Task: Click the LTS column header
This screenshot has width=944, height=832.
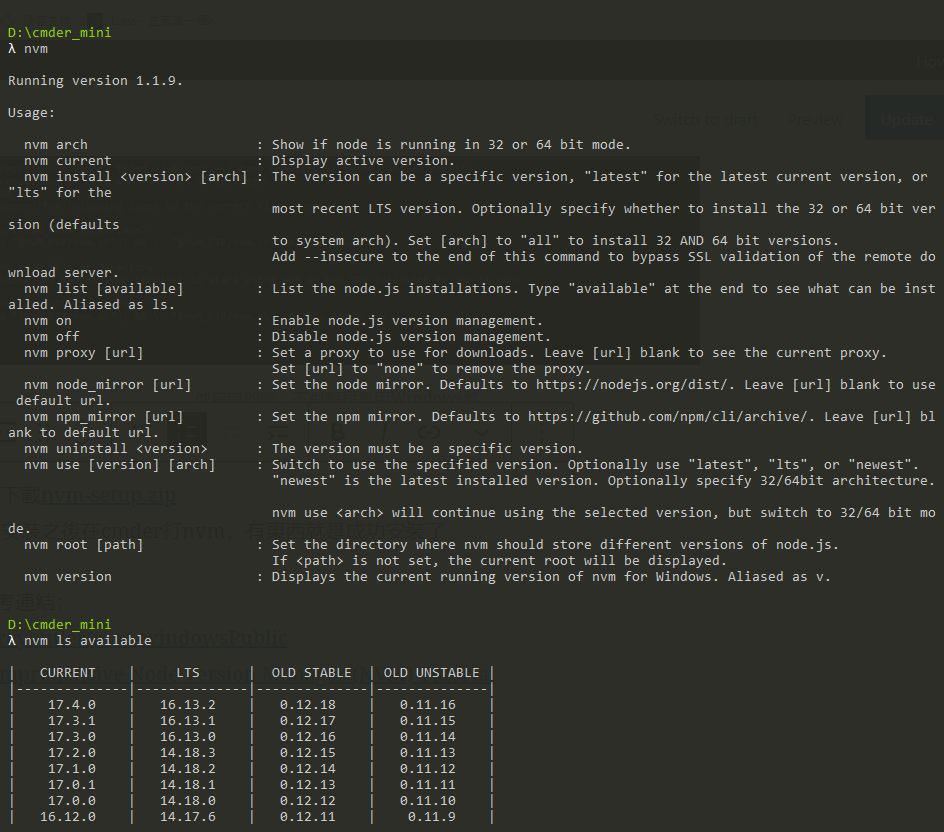Action: click(187, 673)
